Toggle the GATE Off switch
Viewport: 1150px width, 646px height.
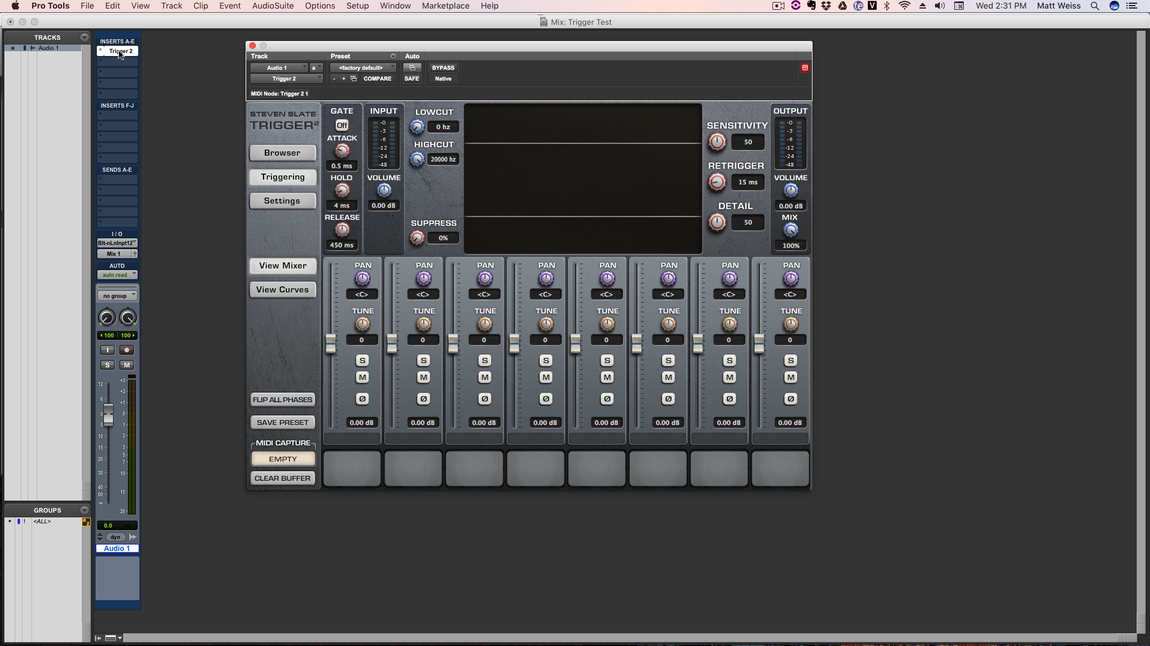(x=342, y=125)
